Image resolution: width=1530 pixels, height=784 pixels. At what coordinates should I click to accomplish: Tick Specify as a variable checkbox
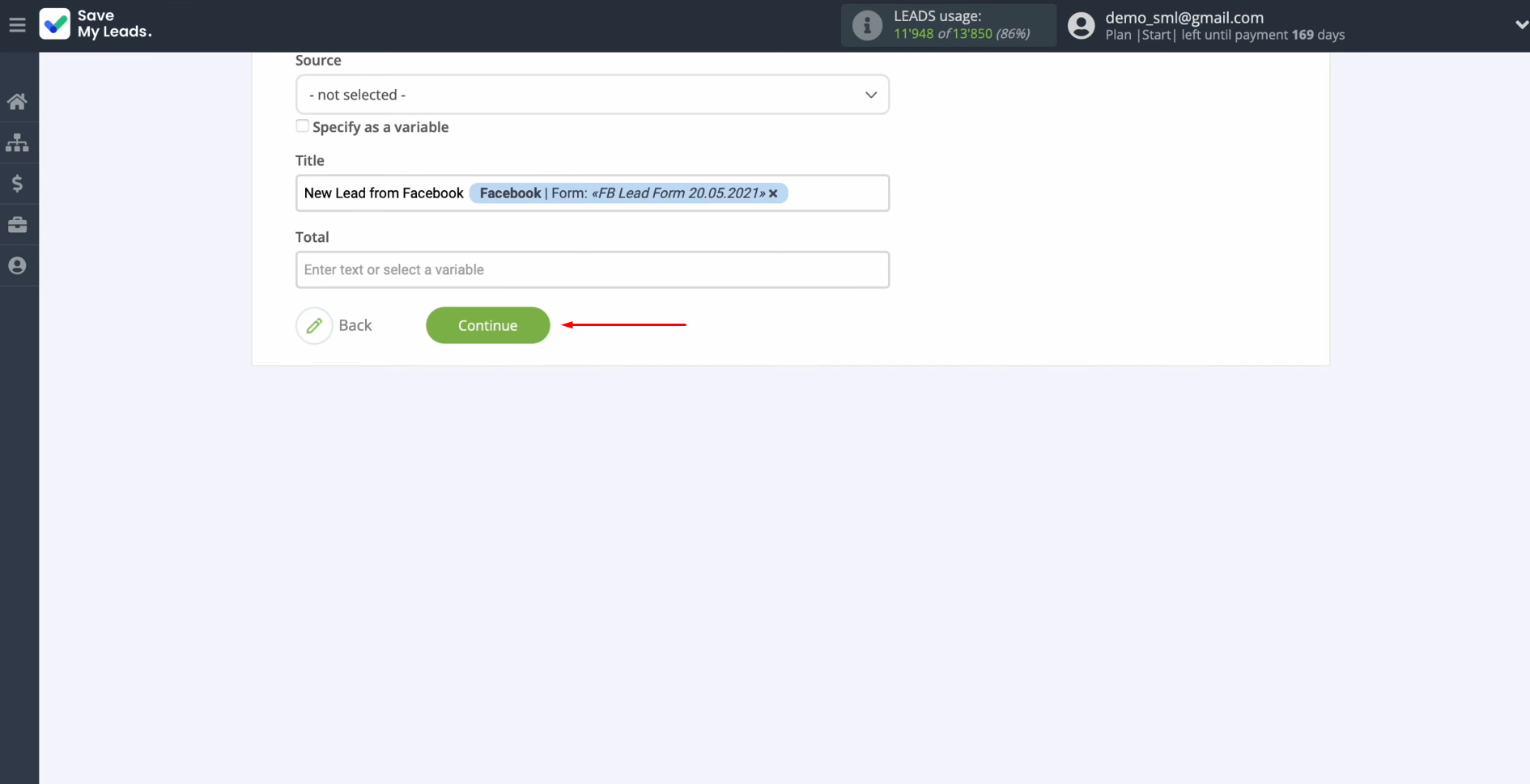tap(302, 125)
